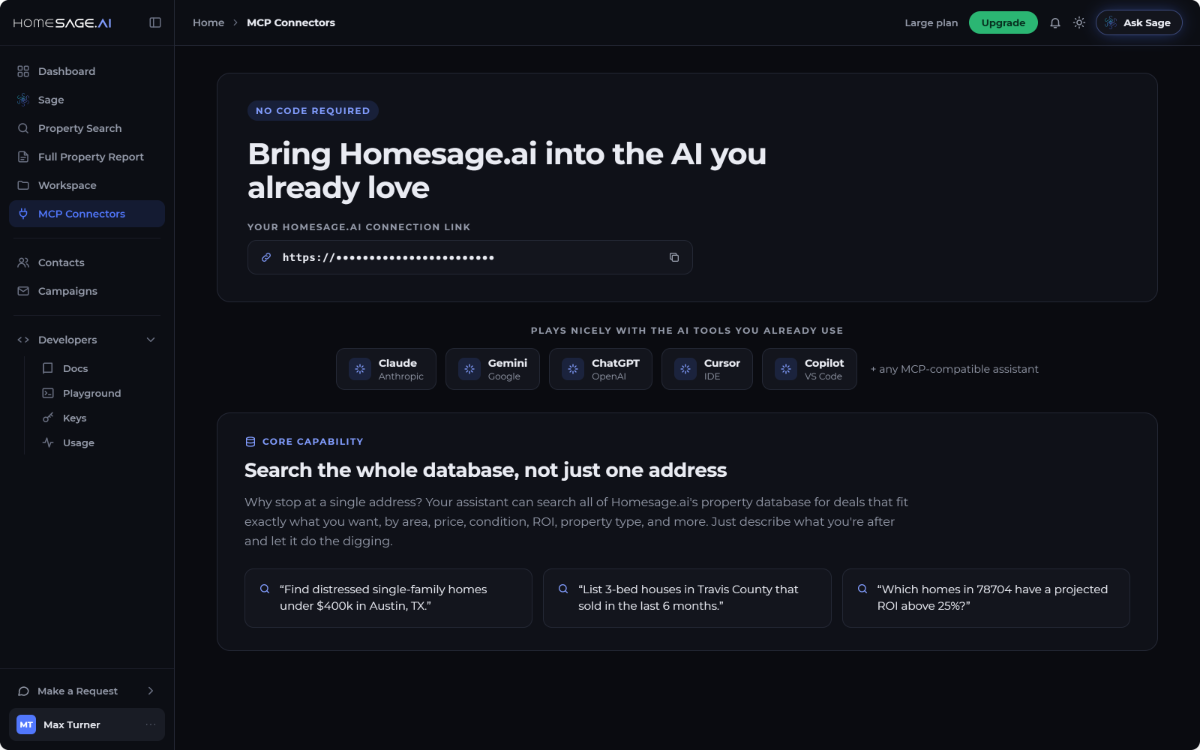This screenshot has height=750, width=1200.
Task: Copy the connection link with copy icon
Action: 674,257
